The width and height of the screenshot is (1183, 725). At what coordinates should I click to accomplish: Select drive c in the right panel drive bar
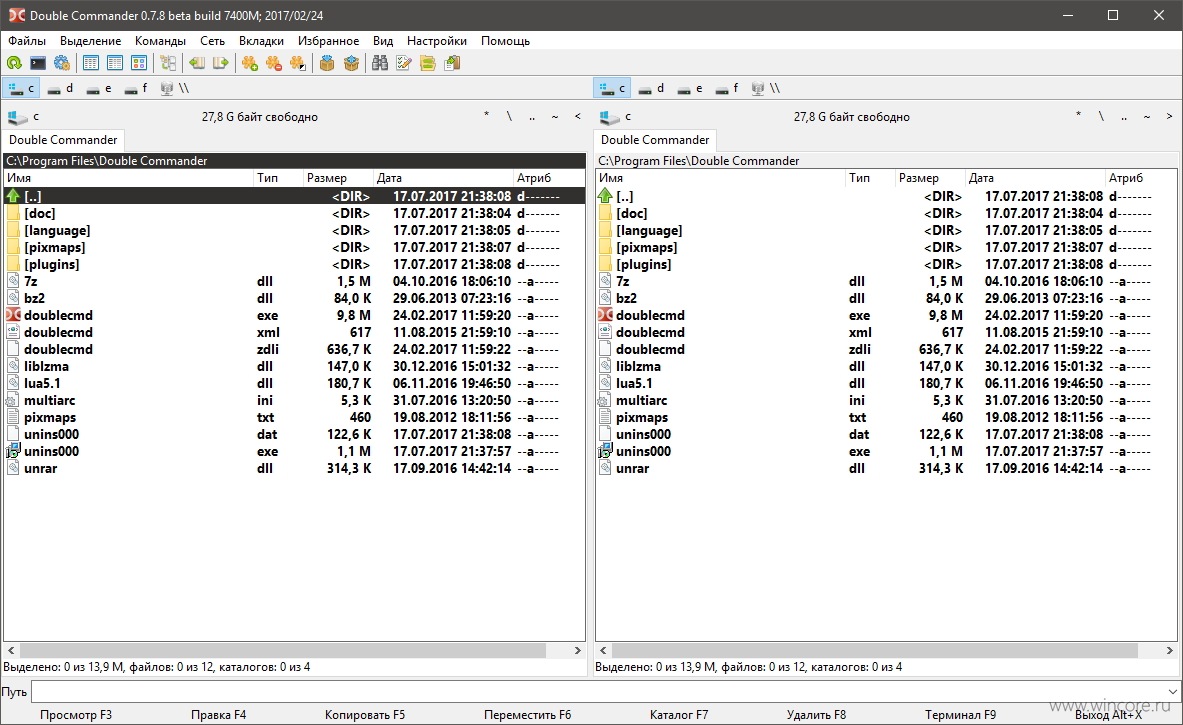613,88
